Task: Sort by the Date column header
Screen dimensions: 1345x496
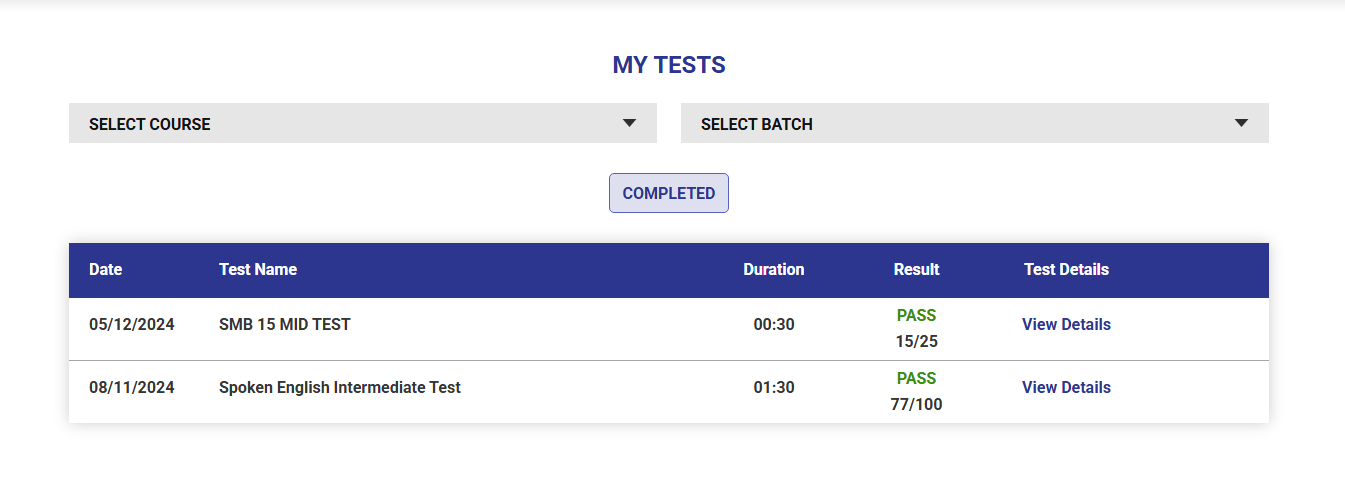Action: [x=105, y=269]
